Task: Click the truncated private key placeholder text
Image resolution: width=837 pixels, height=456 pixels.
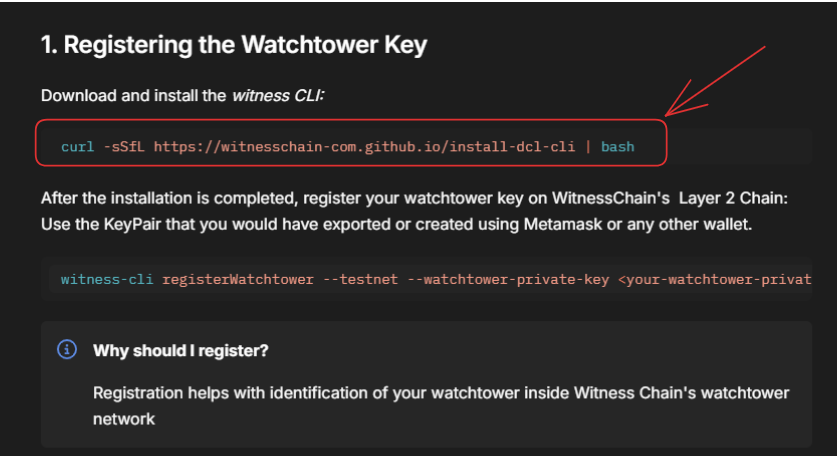Action: pyautogui.click(x=715, y=279)
